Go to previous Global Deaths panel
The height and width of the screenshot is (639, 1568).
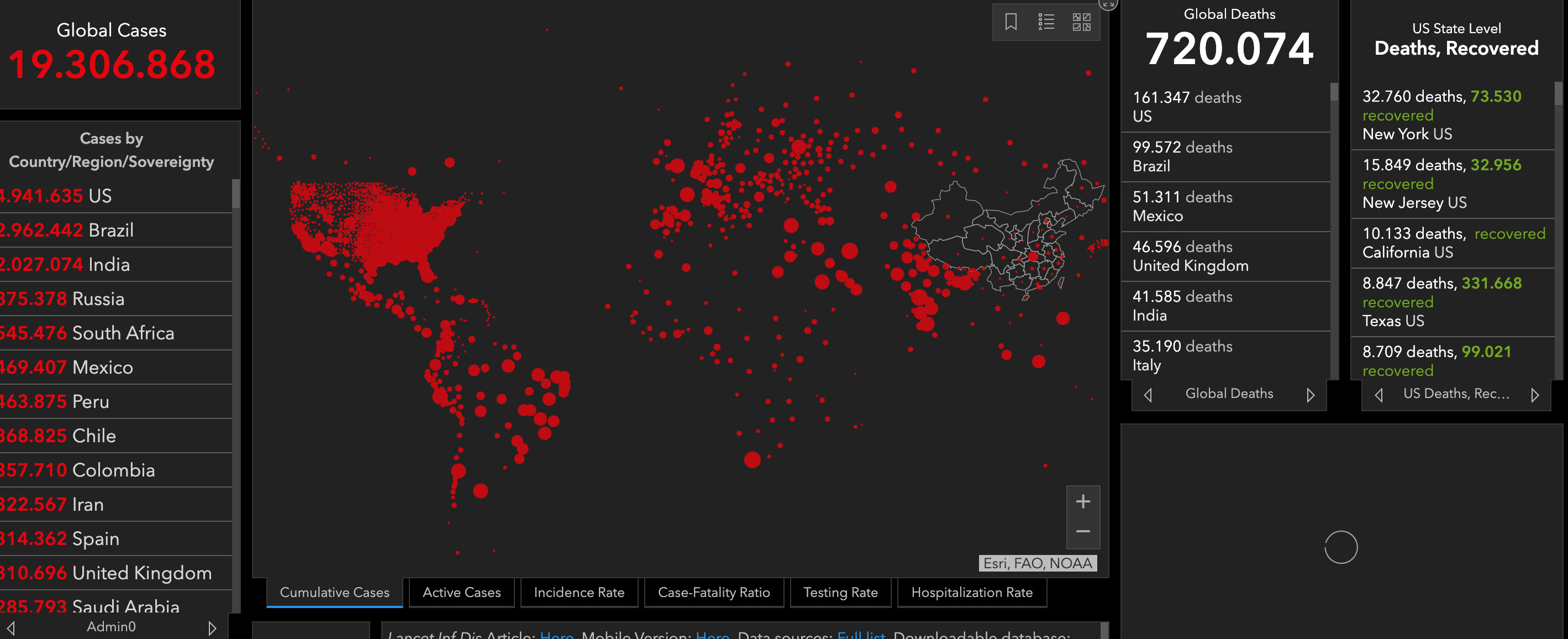1148,395
